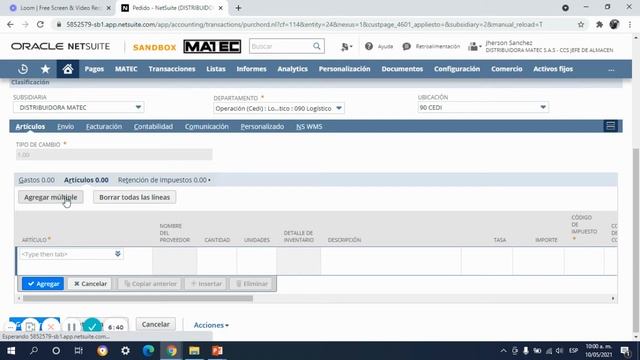This screenshot has width=640, height=360.
Task: Open the Activos fijos menu
Action: [x=553, y=69]
